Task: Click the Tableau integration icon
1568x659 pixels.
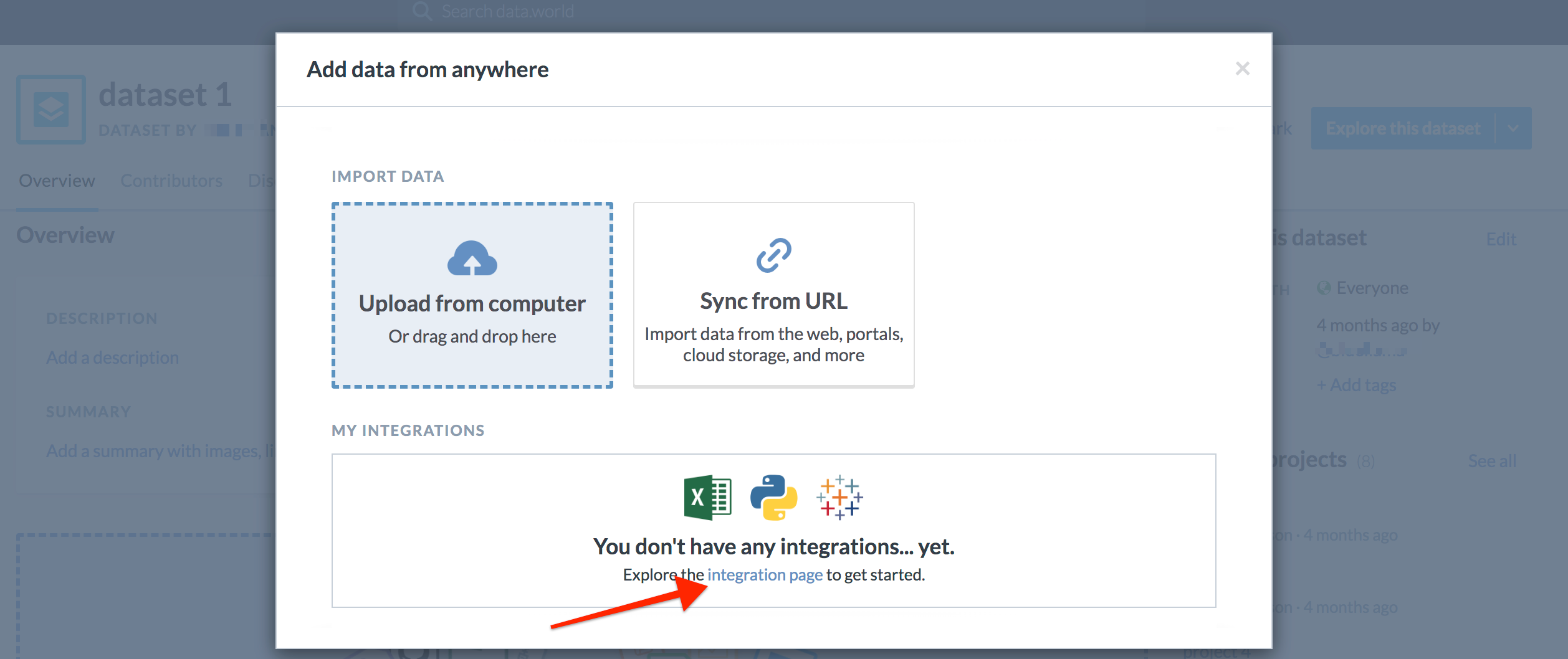Action: tap(839, 498)
